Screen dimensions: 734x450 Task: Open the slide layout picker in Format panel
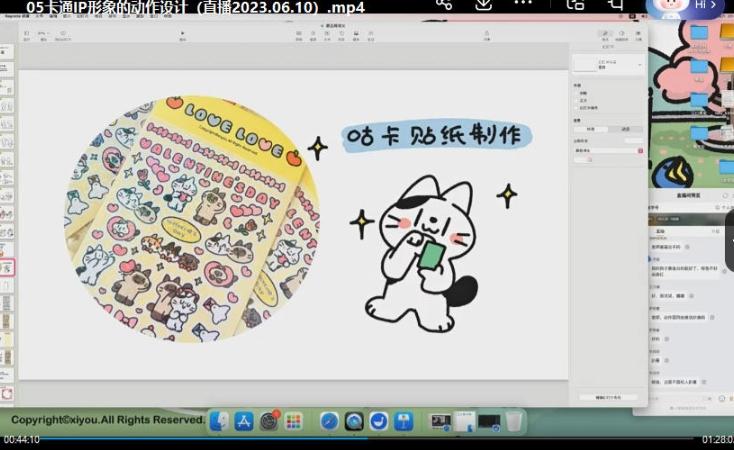[606, 65]
